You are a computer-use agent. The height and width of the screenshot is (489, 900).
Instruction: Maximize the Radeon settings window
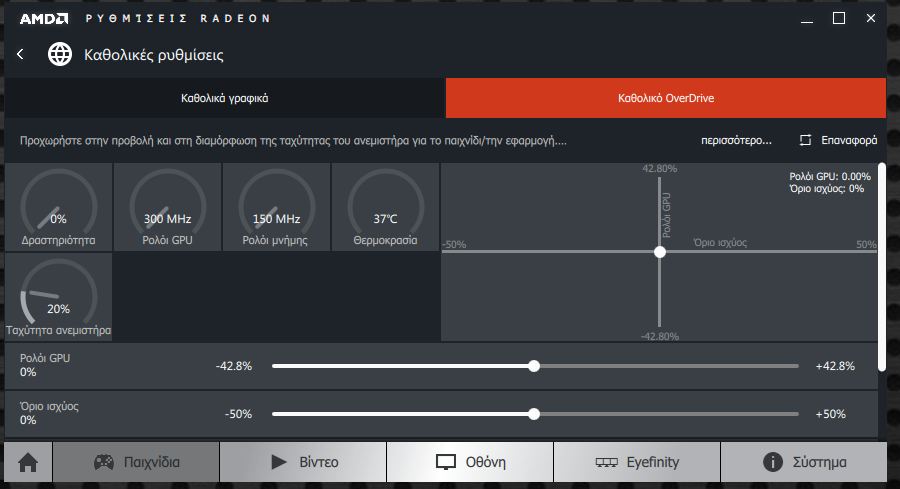(839, 18)
